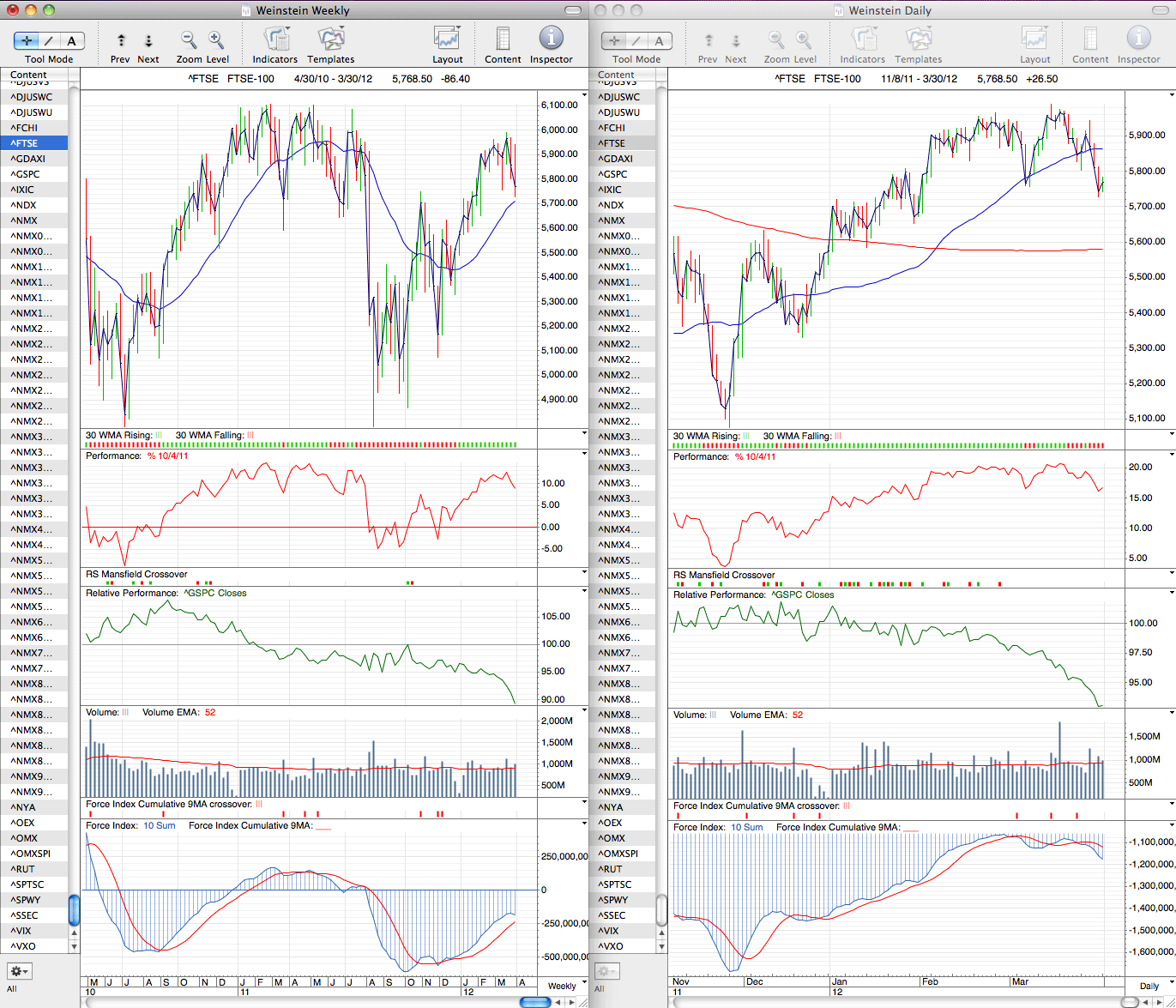Image resolution: width=1176 pixels, height=1008 pixels.
Task: Change Weekly periodicity button at chart bottom
Action: point(562,986)
